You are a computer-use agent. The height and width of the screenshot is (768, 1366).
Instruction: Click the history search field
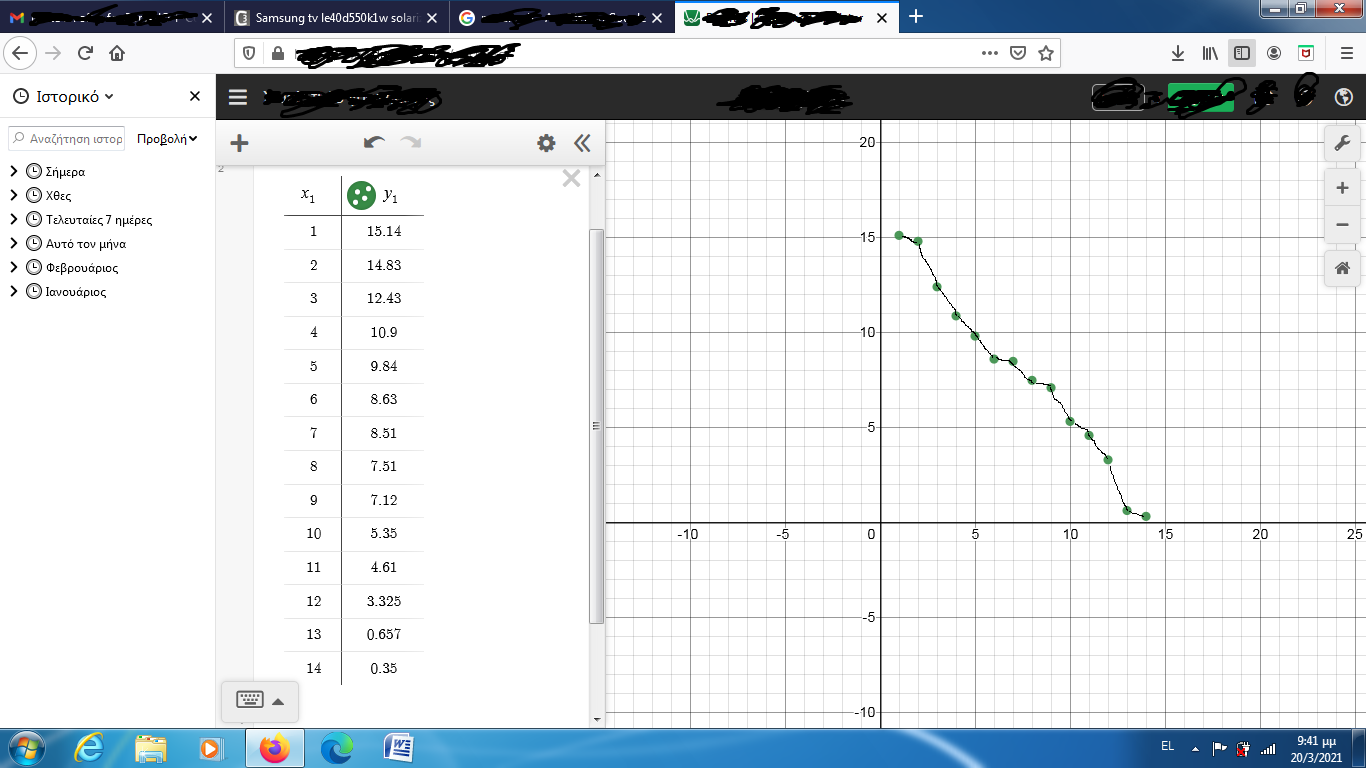(67, 139)
